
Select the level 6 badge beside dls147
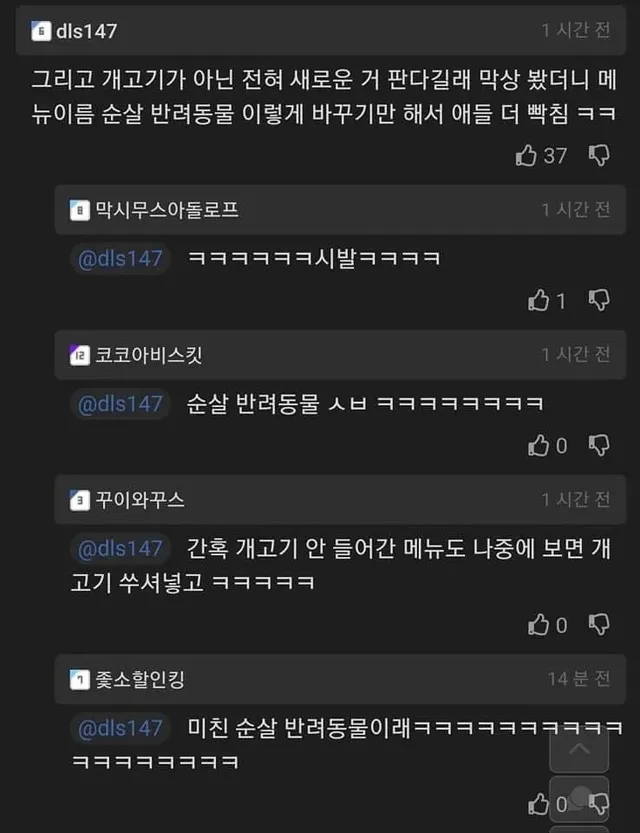[41, 31]
